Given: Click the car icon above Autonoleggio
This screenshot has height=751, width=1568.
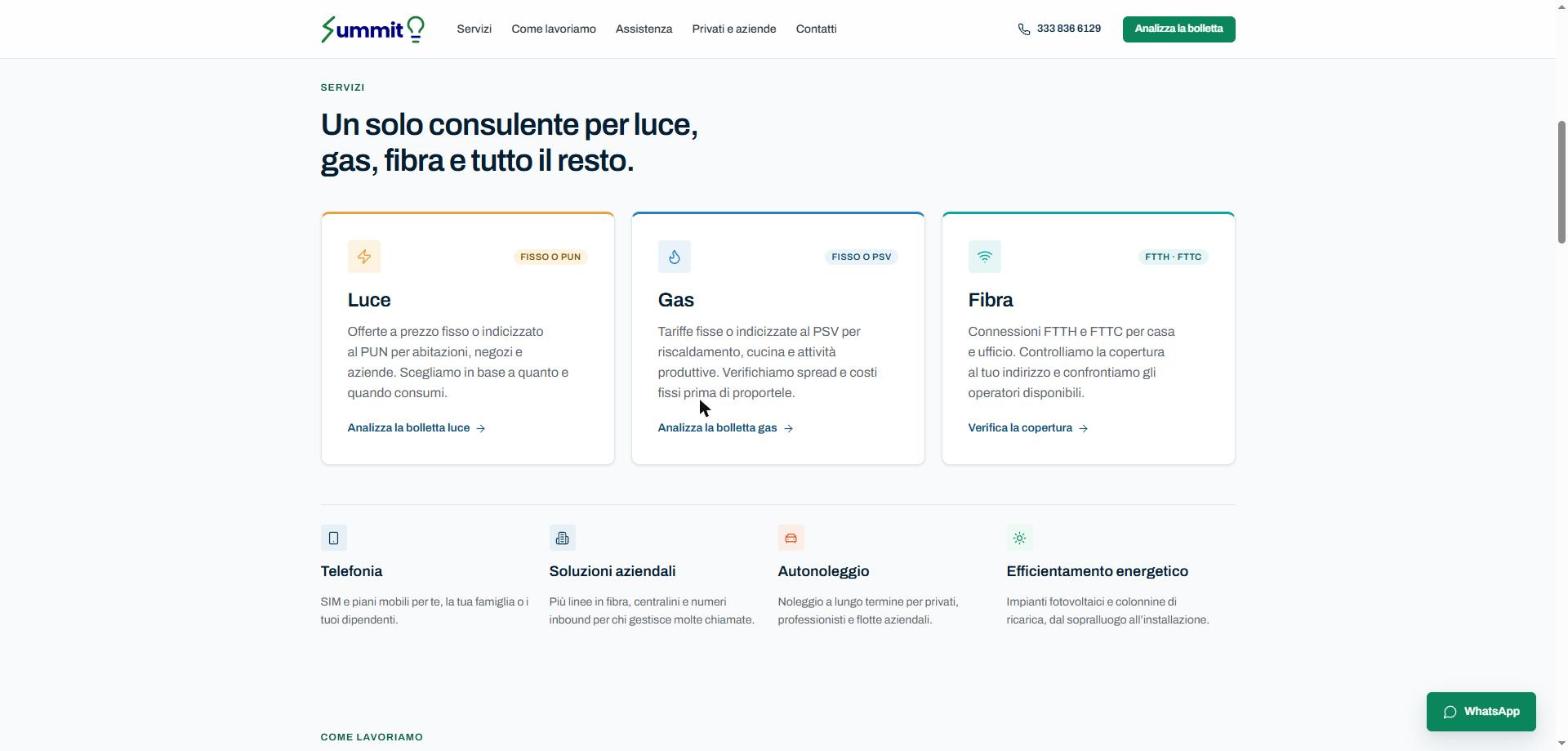Looking at the screenshot, I should click(x=790, y=538).
